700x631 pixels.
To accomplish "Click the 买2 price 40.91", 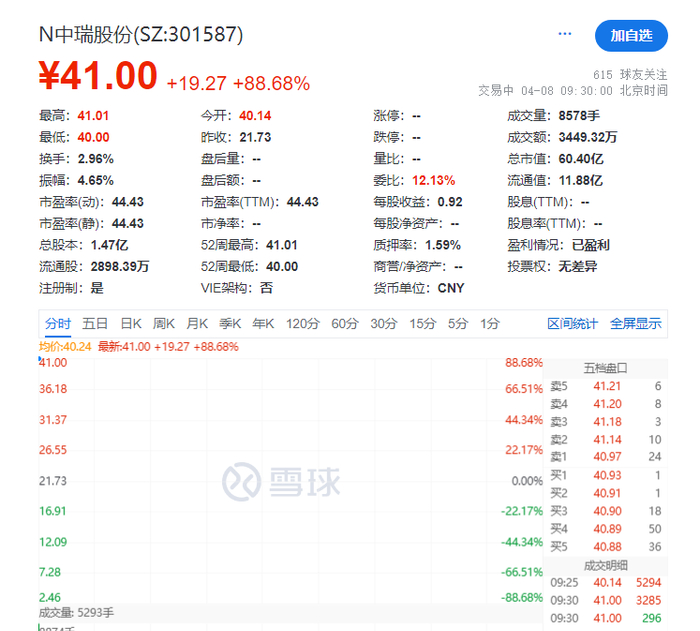I will 607,493.
